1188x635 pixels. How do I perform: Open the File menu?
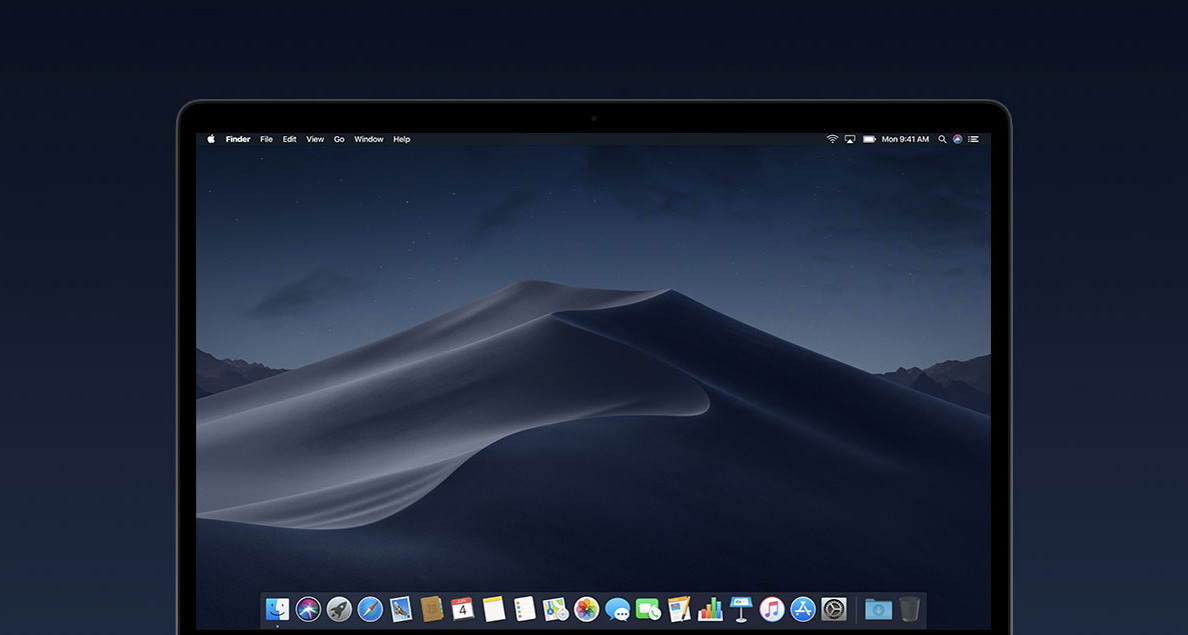pos(267,139)
